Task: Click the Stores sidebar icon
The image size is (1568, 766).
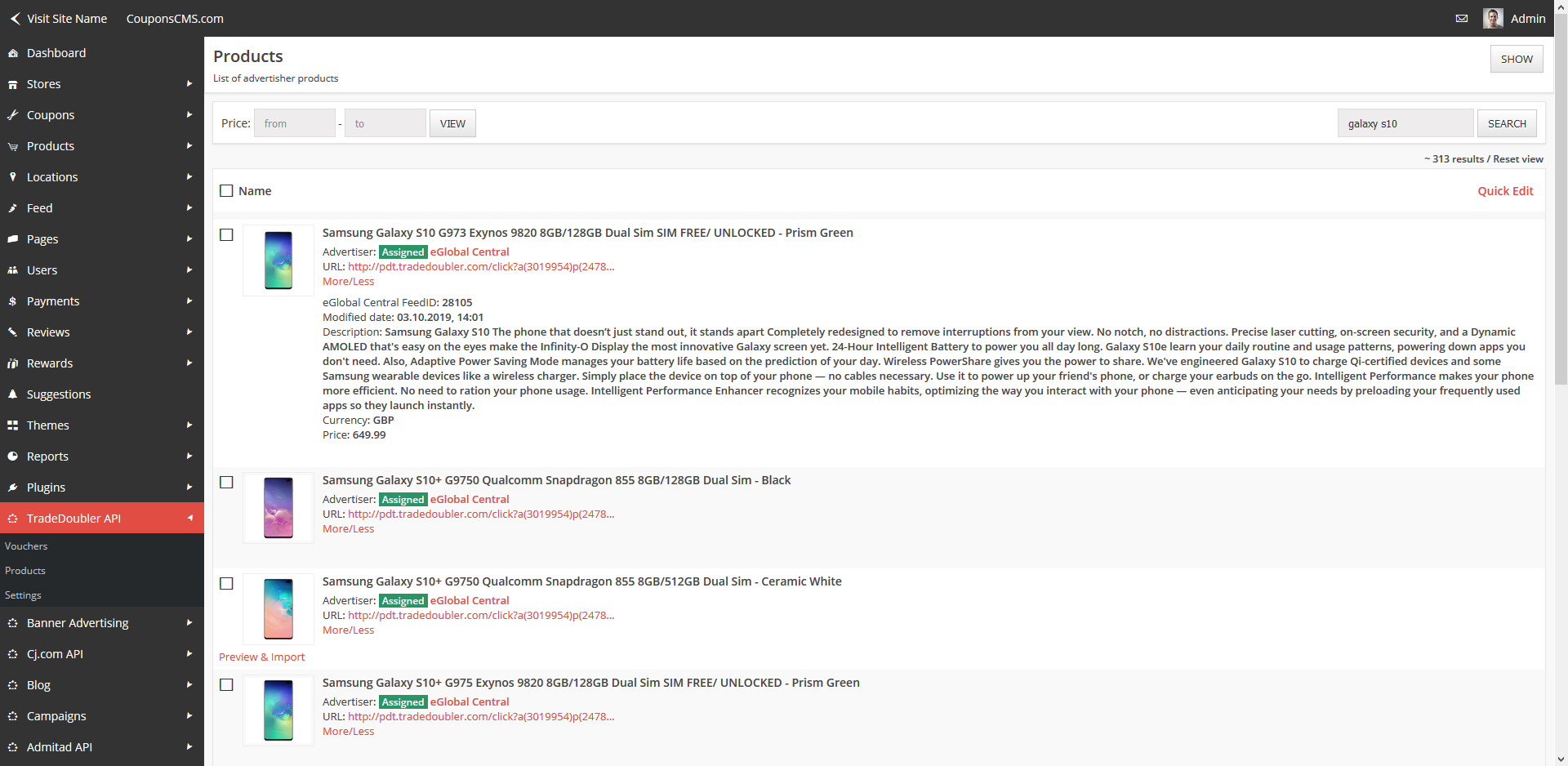Action: click(12, 84)
